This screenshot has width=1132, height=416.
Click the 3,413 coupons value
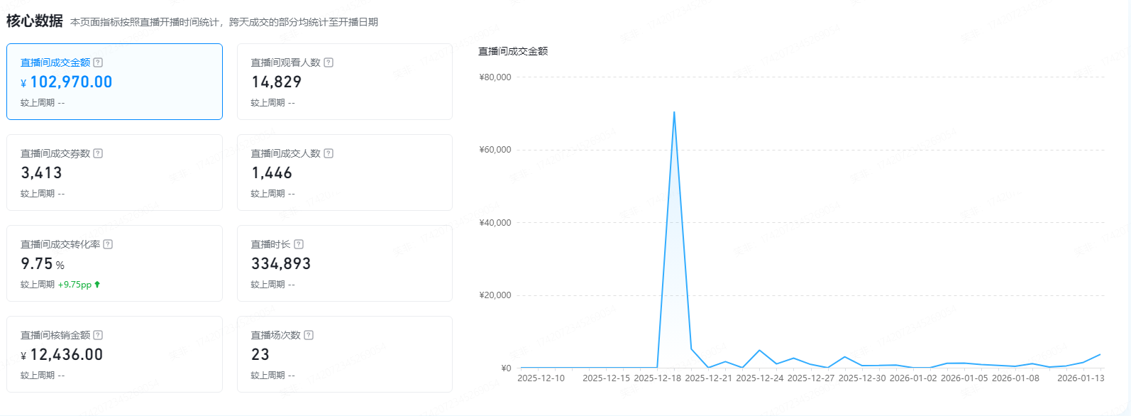pos(41,173)
